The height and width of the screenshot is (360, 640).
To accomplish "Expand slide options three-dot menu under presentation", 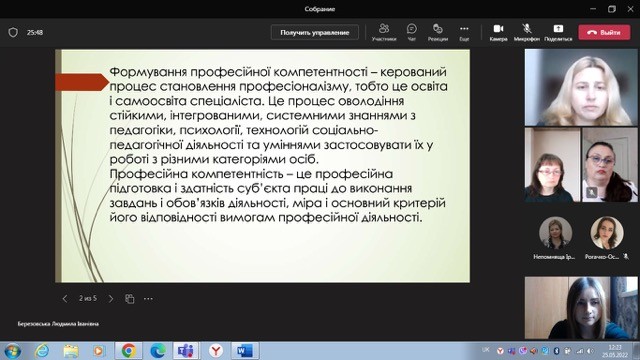I will [x=148, y=299].
